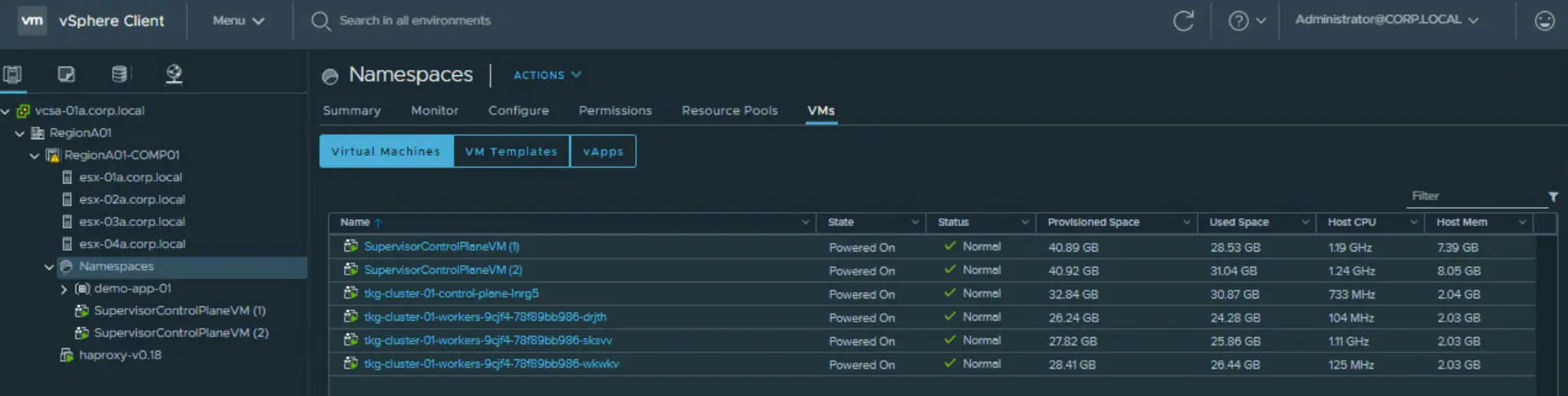Open the Provisioned Space column dropdown
This screenshot has height=396, width=1568.
tap(1186, 222)
